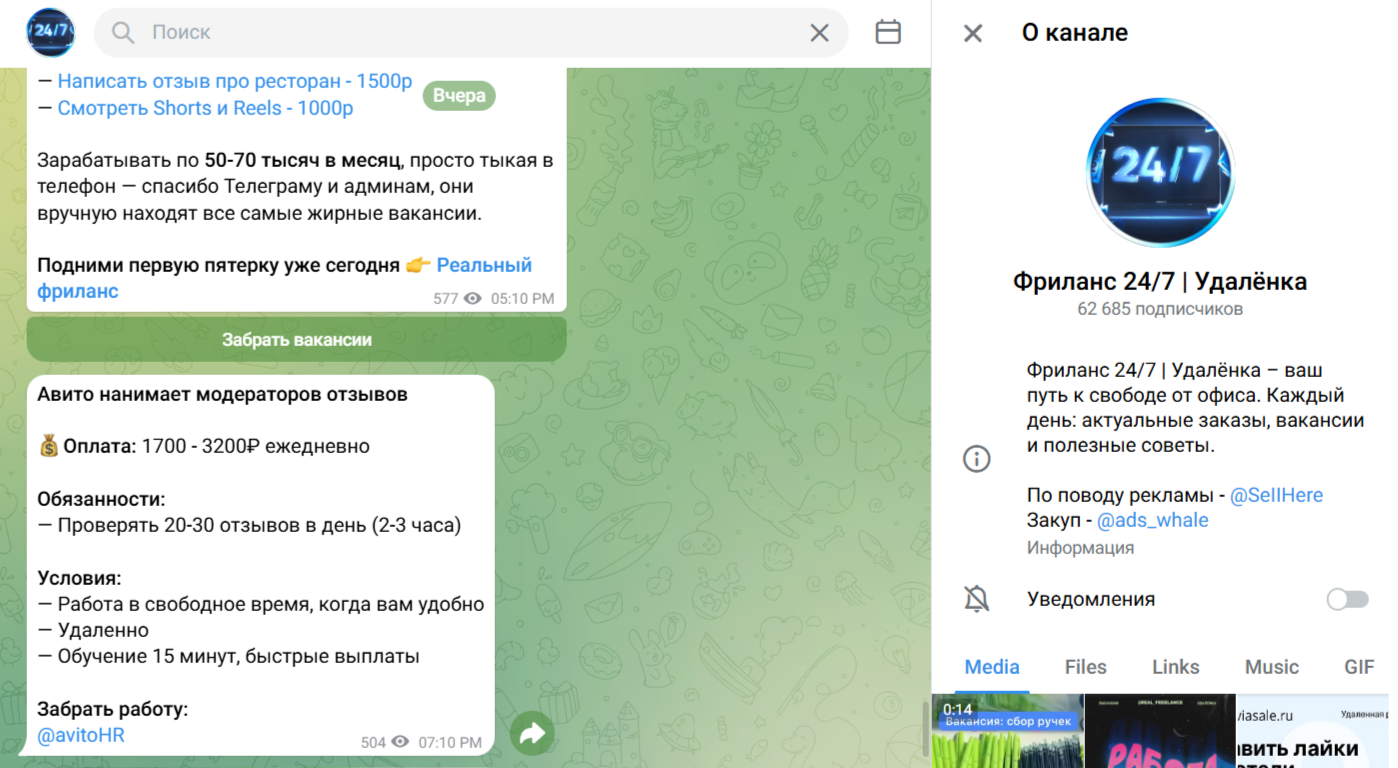This screenshot has height=768, width=1398.
Task: Open the calendar date picker icon
Action: click(x=888, y=33)
